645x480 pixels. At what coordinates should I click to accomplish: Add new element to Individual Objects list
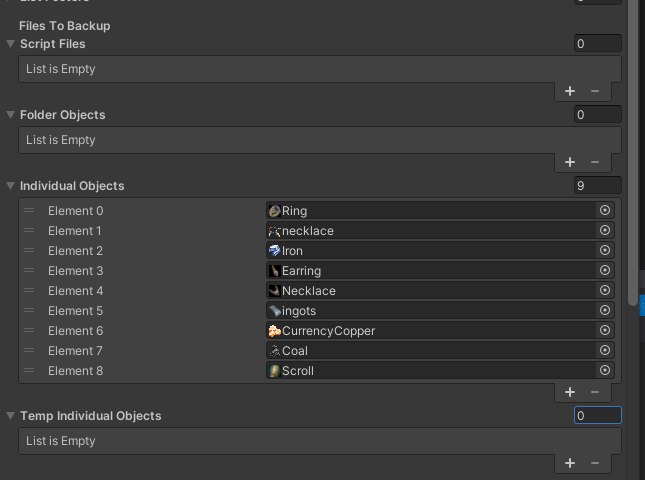pos(570,392)
